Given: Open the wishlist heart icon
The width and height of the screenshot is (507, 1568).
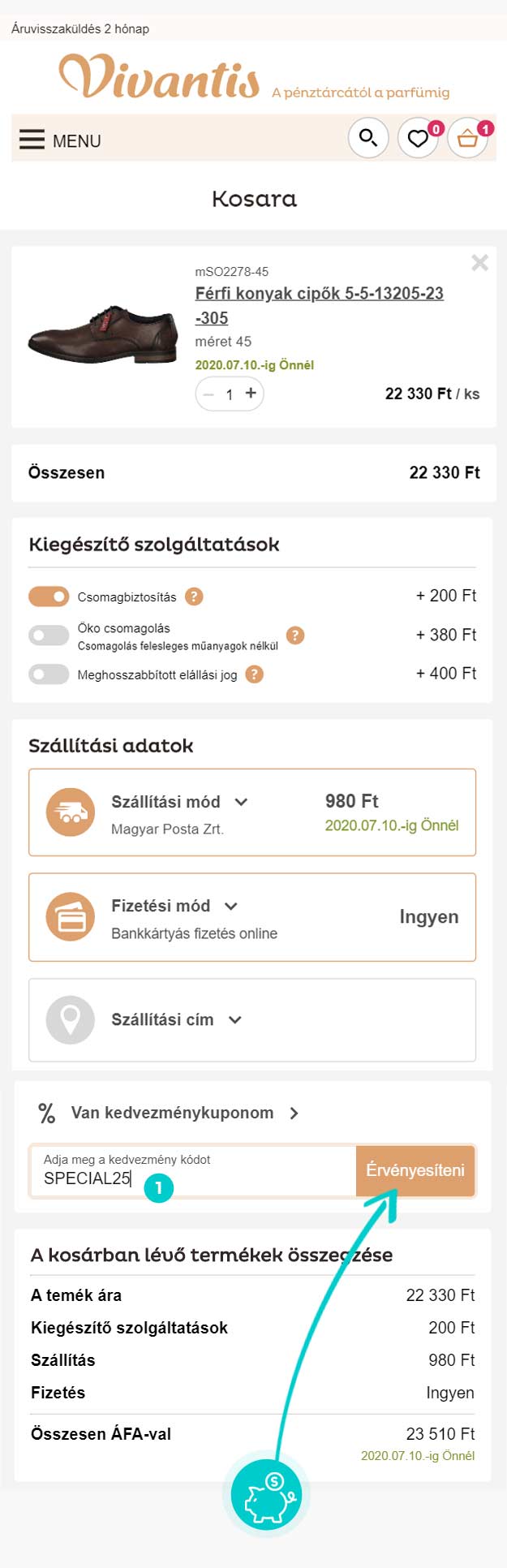Looking at the screenshot, I should [418, 138].
